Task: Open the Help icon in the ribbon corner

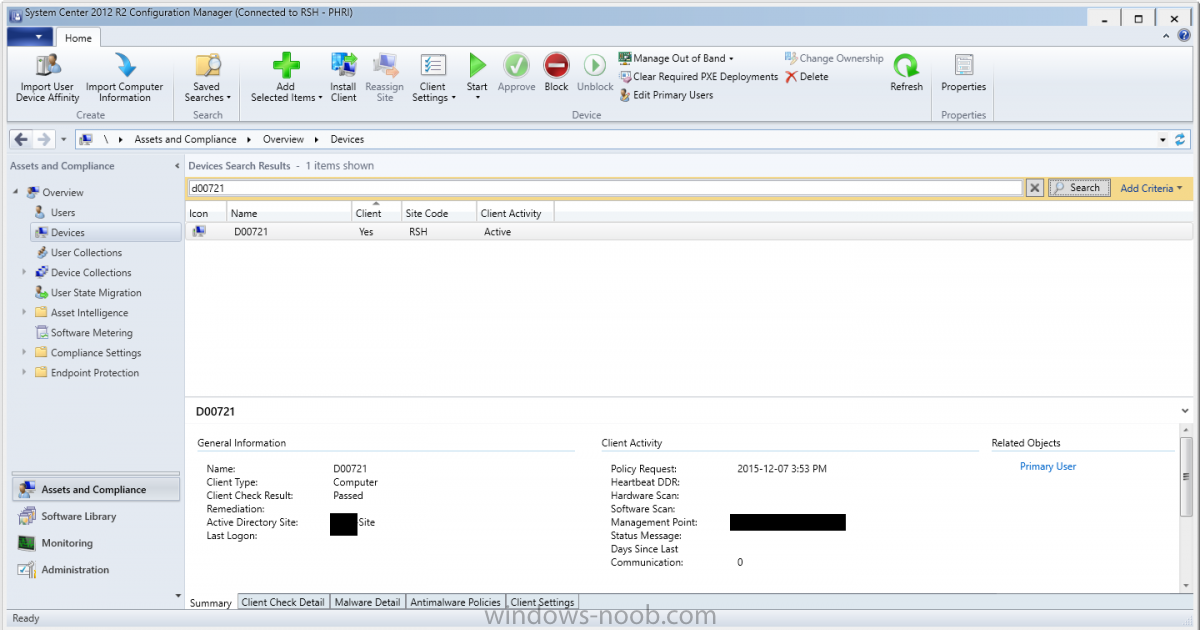Action: (x=1184, y=37)
